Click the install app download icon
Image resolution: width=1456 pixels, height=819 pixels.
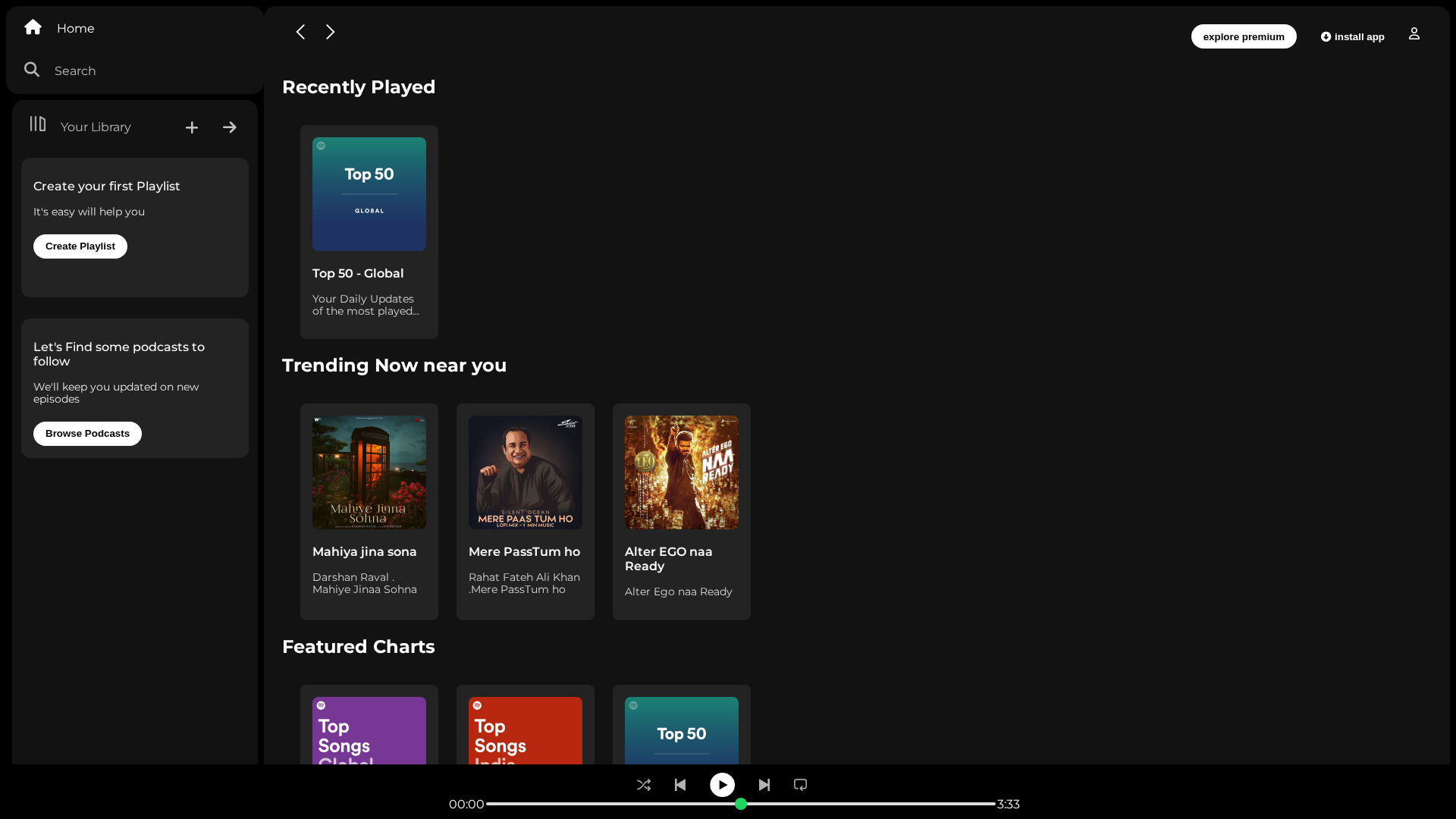(1326, 36)
